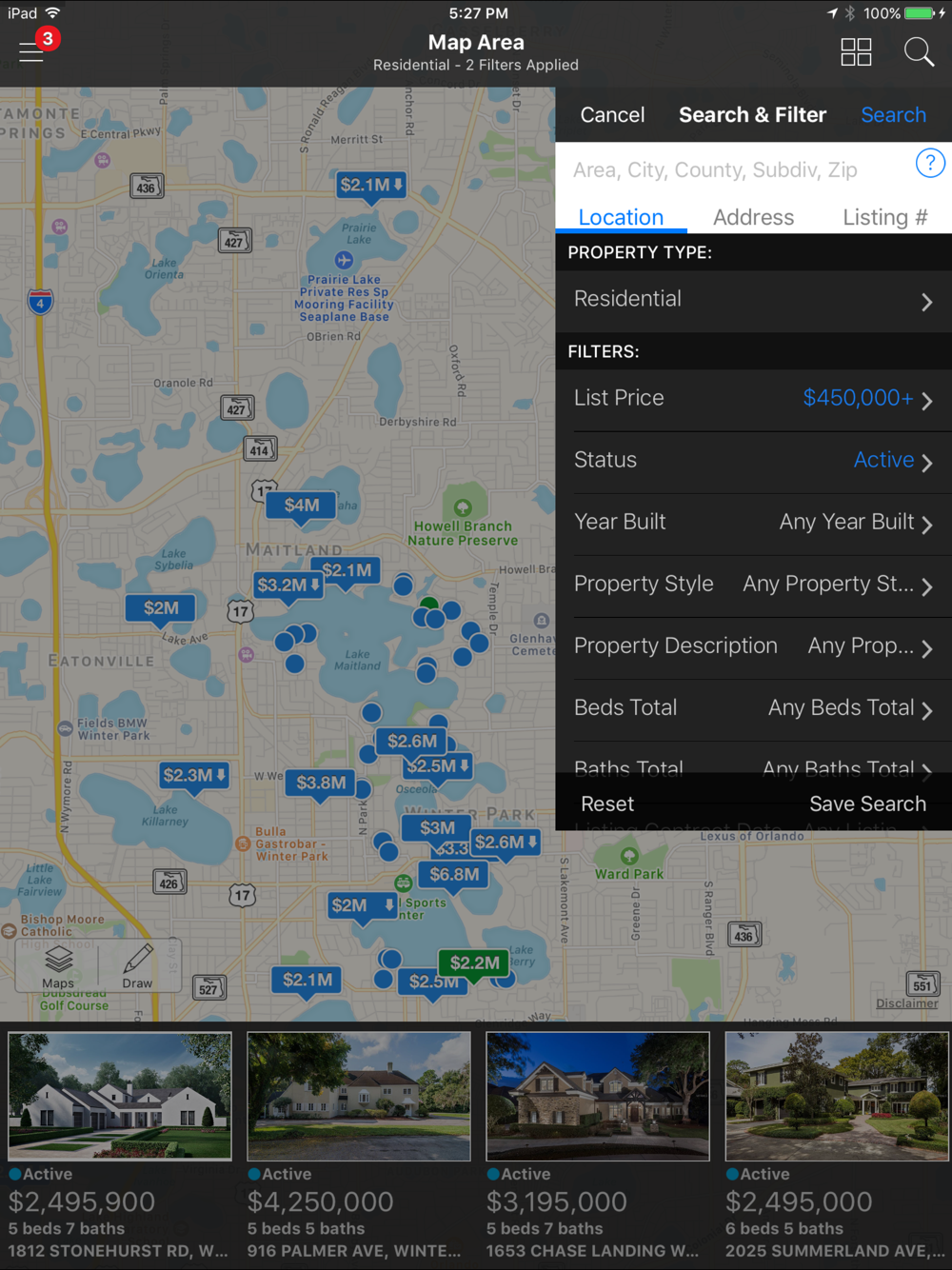
Task: Select the green $2.2M map marker
Action: pyautogui.click(x=474, y=962)
